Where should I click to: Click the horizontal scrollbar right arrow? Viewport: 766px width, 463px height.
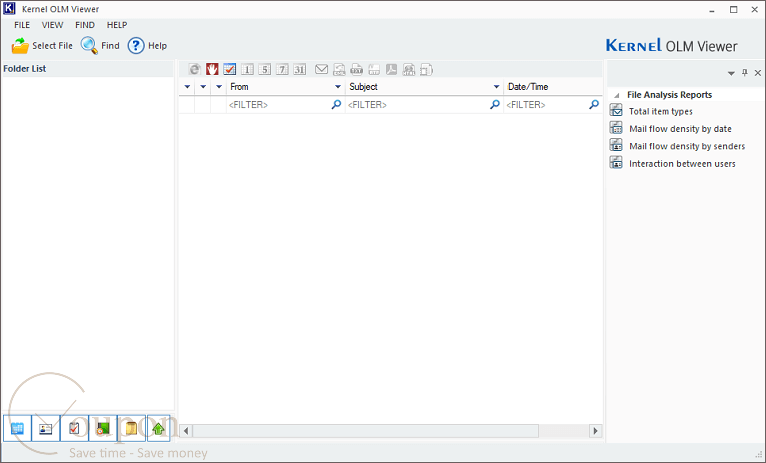(595, 431)
